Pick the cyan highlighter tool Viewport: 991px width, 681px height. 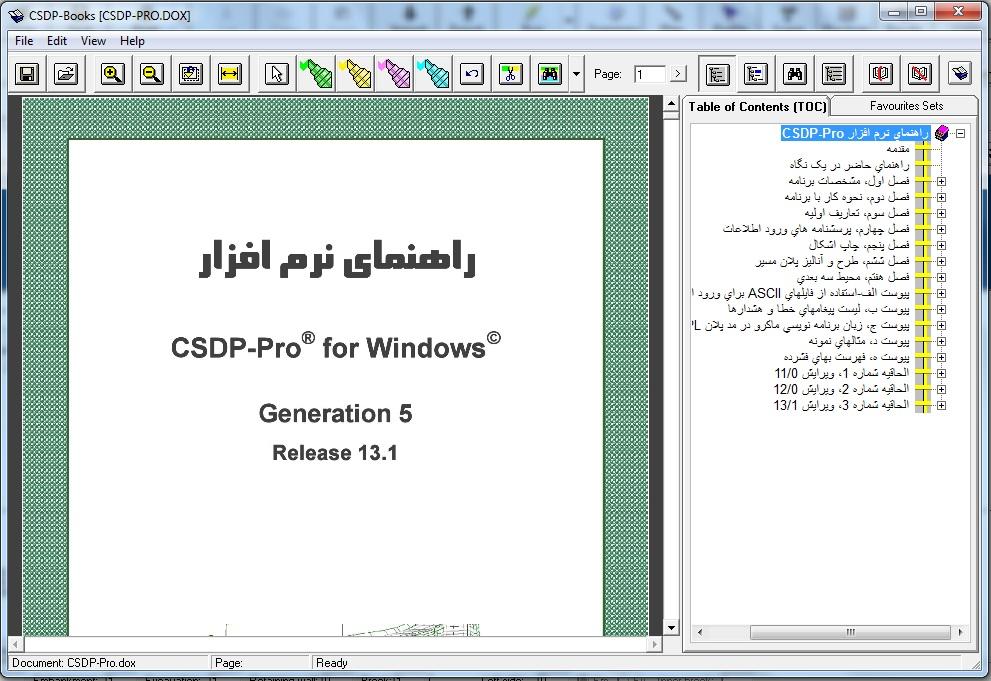434,75
